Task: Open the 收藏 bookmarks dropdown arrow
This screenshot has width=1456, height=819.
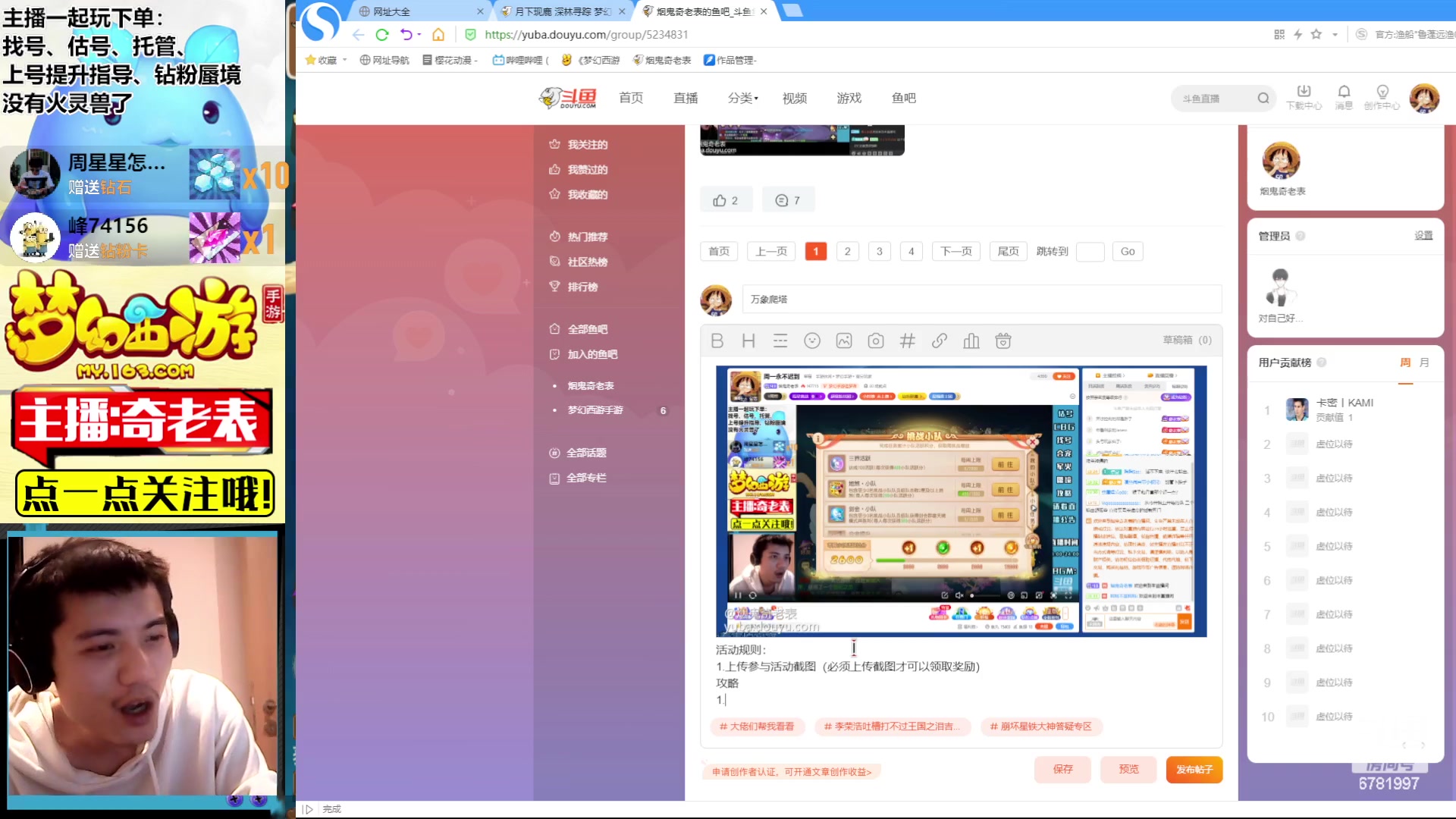Action: 345,60
